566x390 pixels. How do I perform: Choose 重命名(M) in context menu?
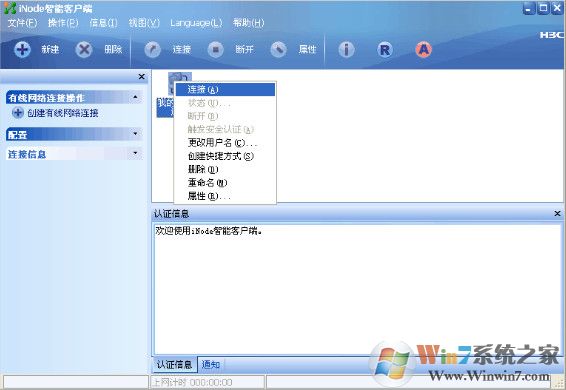[225, 183]
